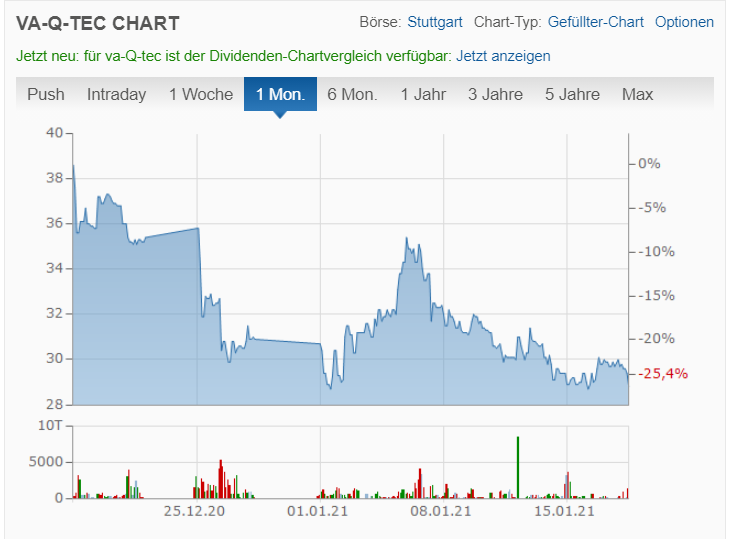The height and width of the screenshot is (539, 731).
Task: Change exchange via the Stuttgart link
Action: coord(434,22)
